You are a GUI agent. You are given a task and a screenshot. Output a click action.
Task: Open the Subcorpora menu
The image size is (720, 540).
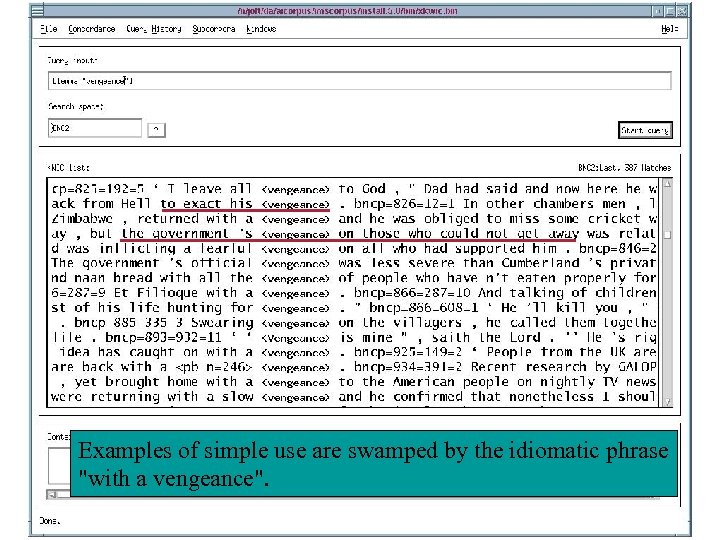[214, 29]
